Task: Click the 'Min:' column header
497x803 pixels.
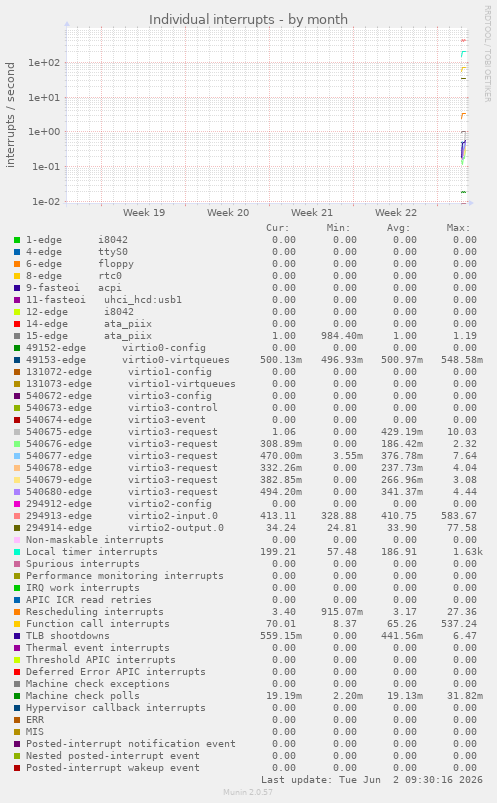Action: pyautogui.click(x=338, y=228)
